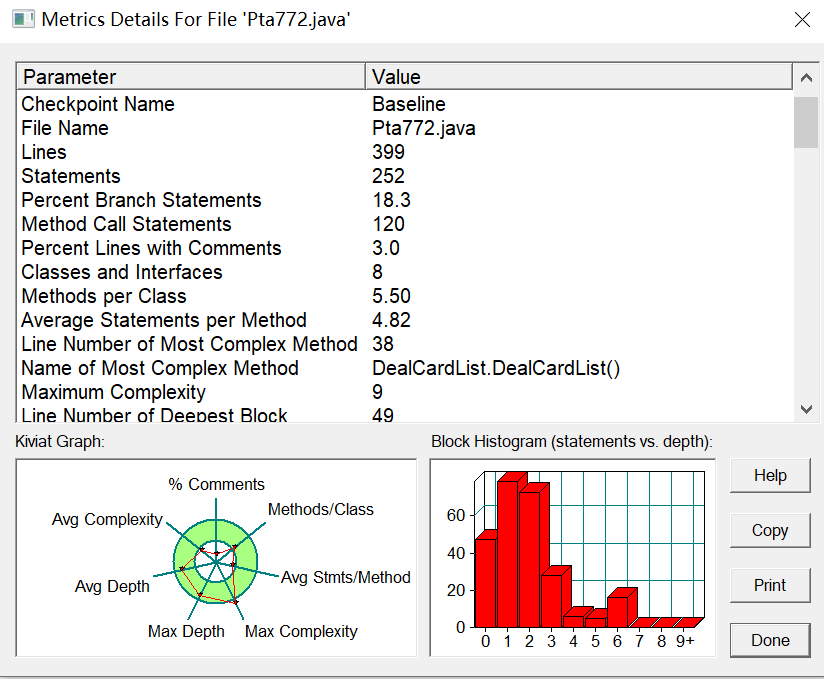
Task: Click the value Pta772.java
Action: point(424,128)
